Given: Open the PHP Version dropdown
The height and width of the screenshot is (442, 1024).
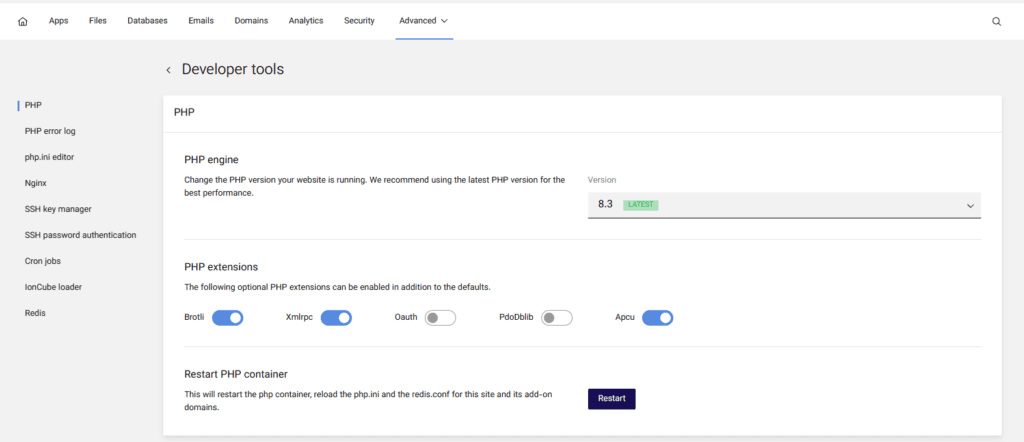Looking at the screenshot, I should tap(784, 205).
